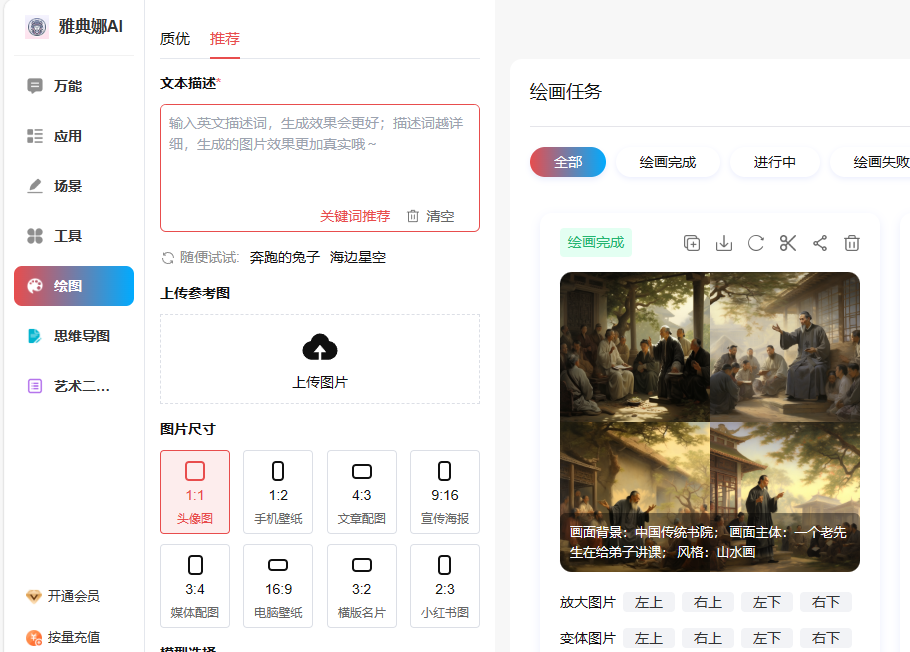Viewport: 910px width, 652px height.
Task: Click 放大图片 右上 button
Action: tap(708, 602)
